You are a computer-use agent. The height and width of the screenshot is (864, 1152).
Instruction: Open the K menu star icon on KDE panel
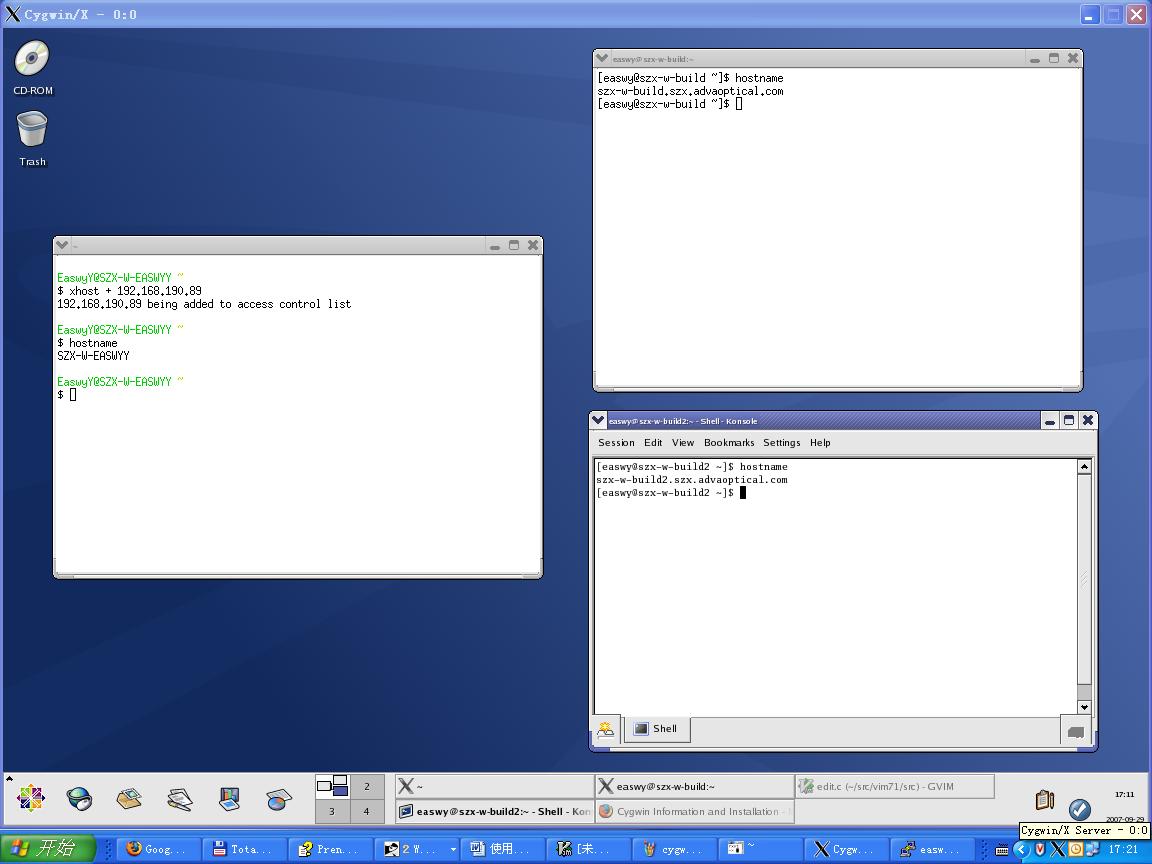tap(30, 798)
